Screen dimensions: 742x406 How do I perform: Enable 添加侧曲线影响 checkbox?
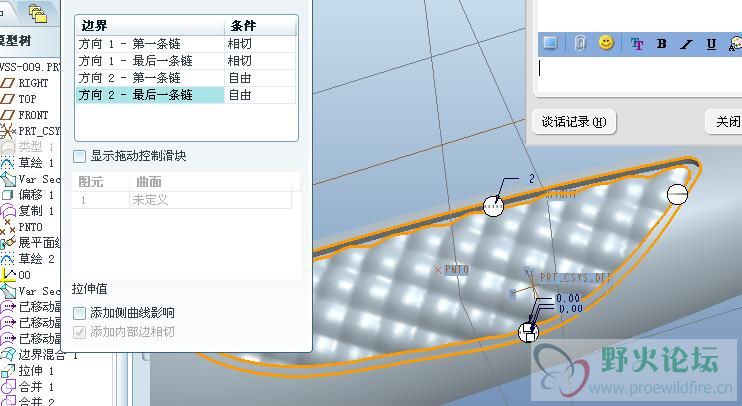(80, 313)
